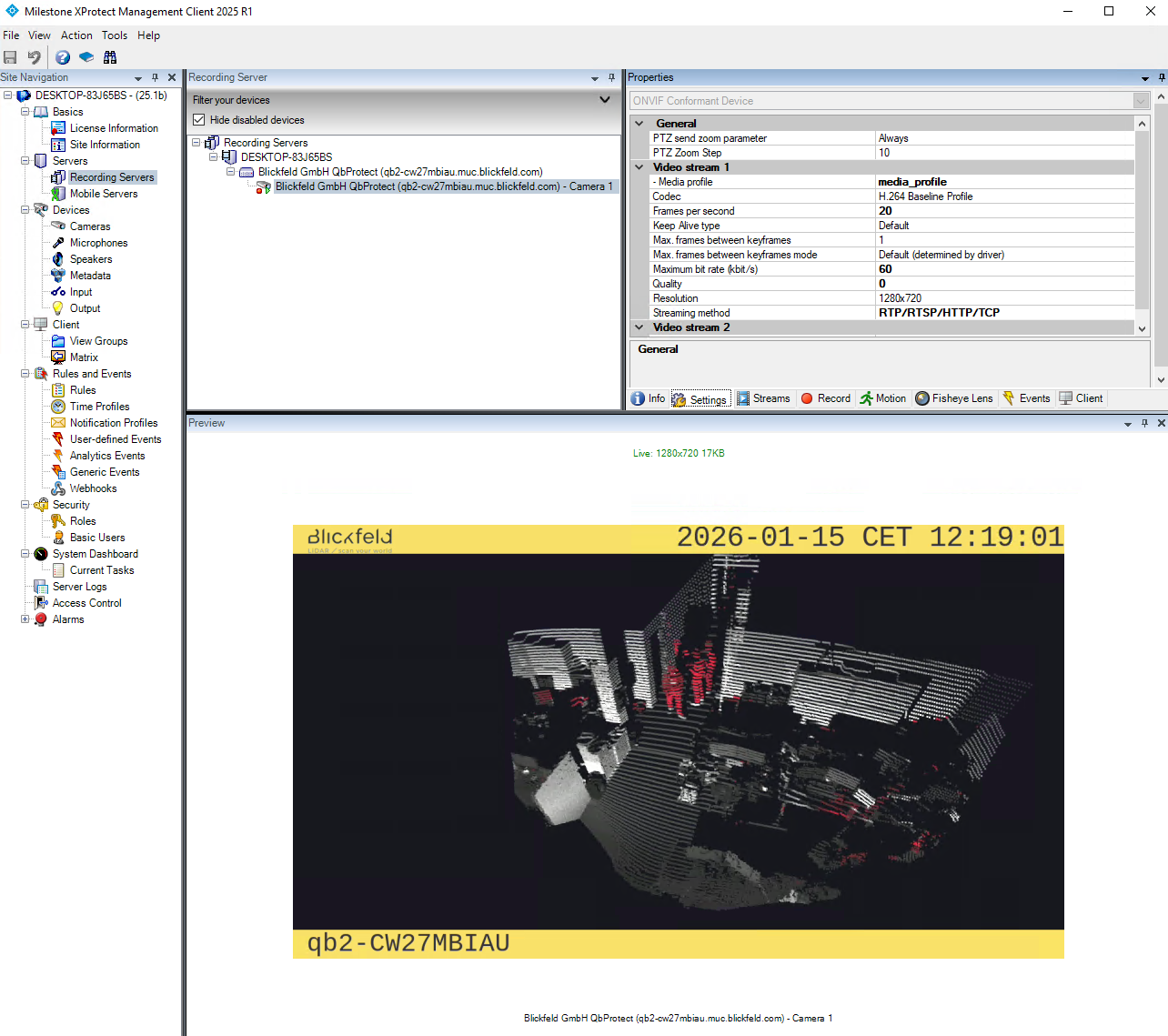The image size is (1168, 1036).
Task: Select the Camera 1 device entry
Action: click(444, 186)
